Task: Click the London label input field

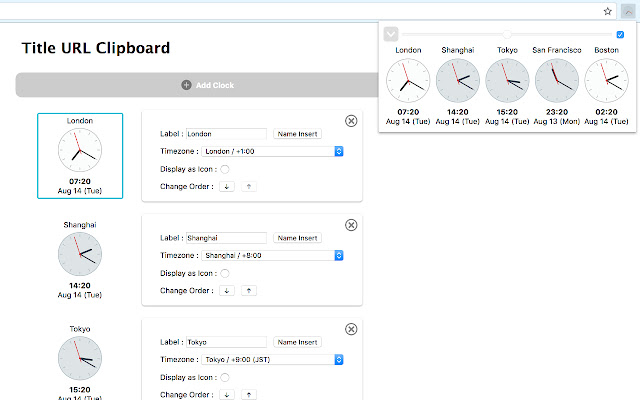Action: [x=226, y=134]
